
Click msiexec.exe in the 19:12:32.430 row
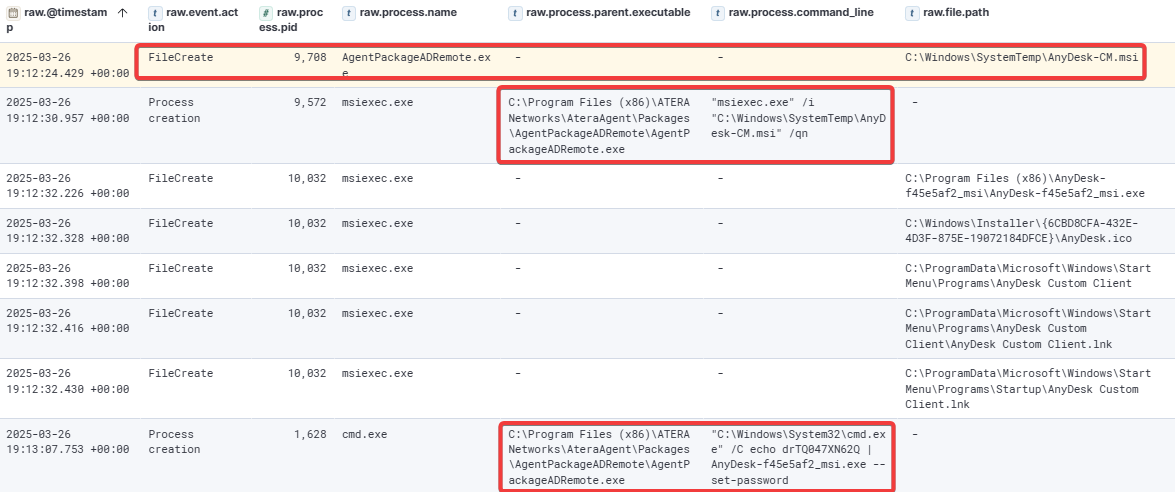377,374
